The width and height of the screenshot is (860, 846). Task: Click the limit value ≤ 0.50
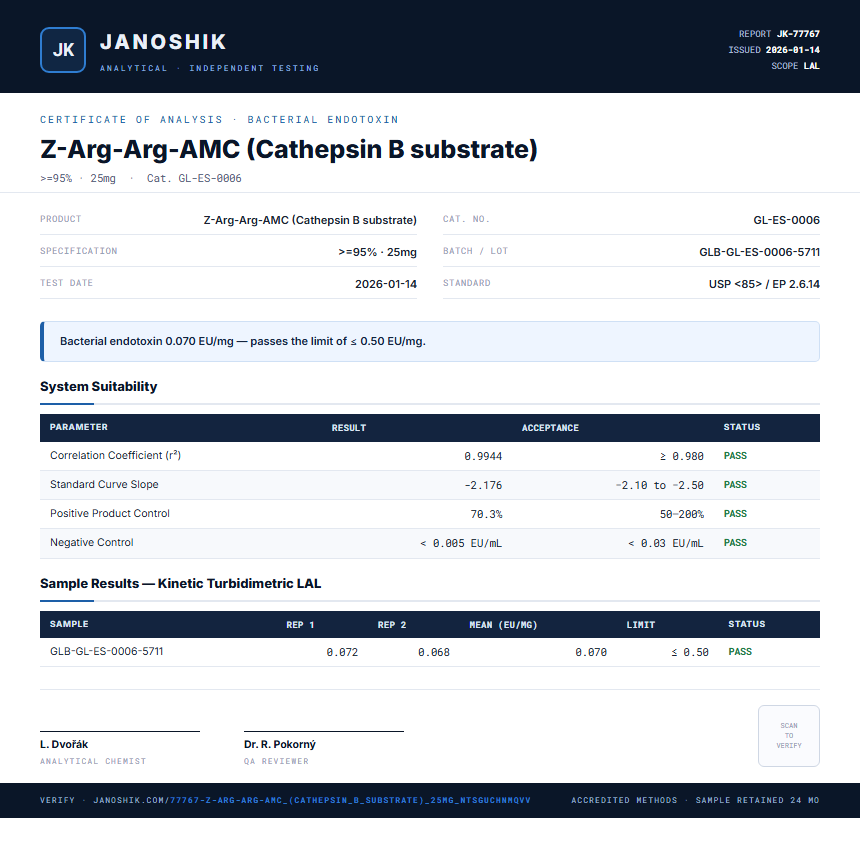(690, 652)
